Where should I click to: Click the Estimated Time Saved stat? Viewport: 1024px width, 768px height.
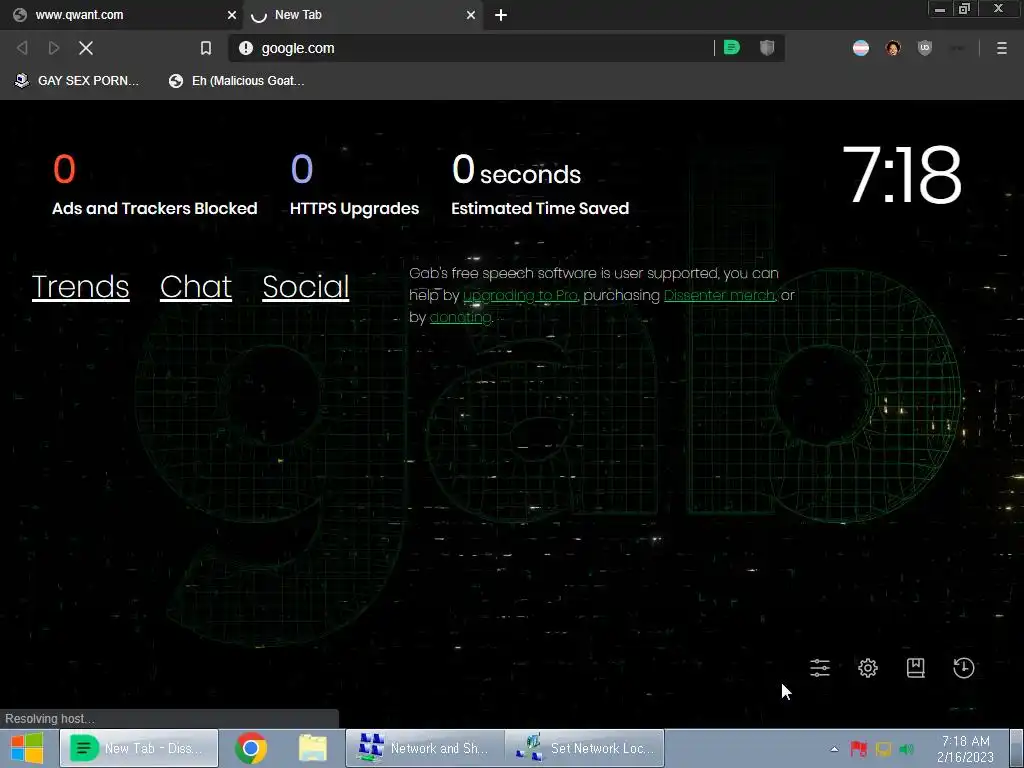click(540, 185)
